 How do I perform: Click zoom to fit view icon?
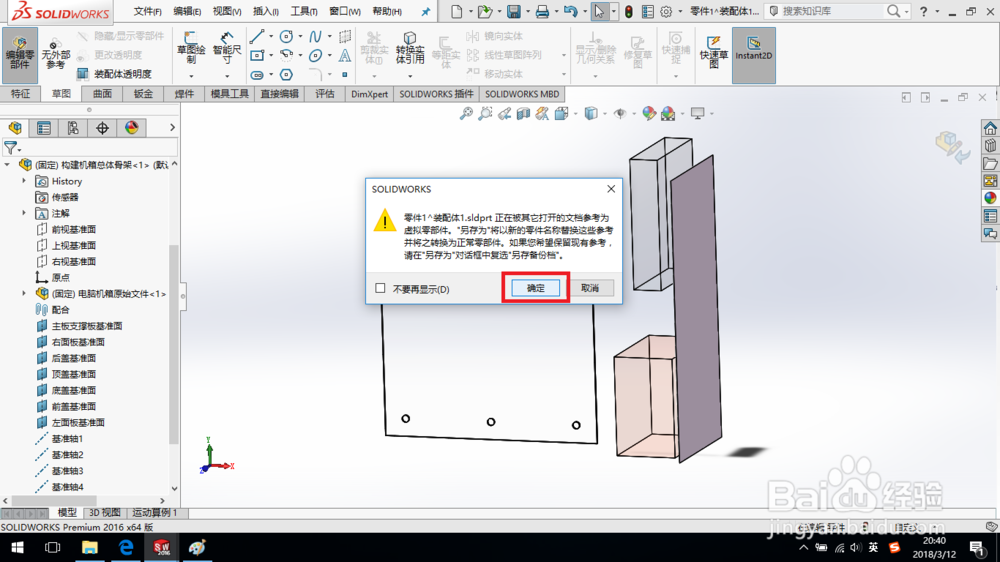point(466,114)
